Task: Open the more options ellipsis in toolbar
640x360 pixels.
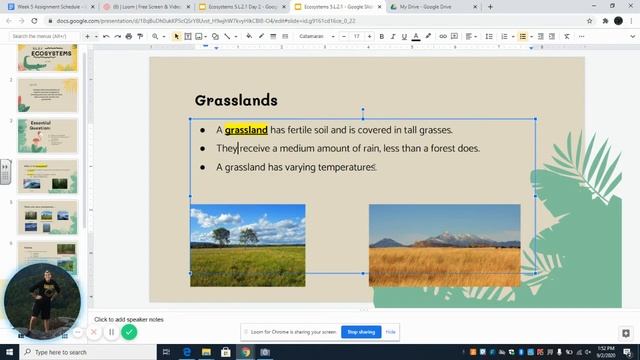Action: pyautogui.click(x=581, y=36)
